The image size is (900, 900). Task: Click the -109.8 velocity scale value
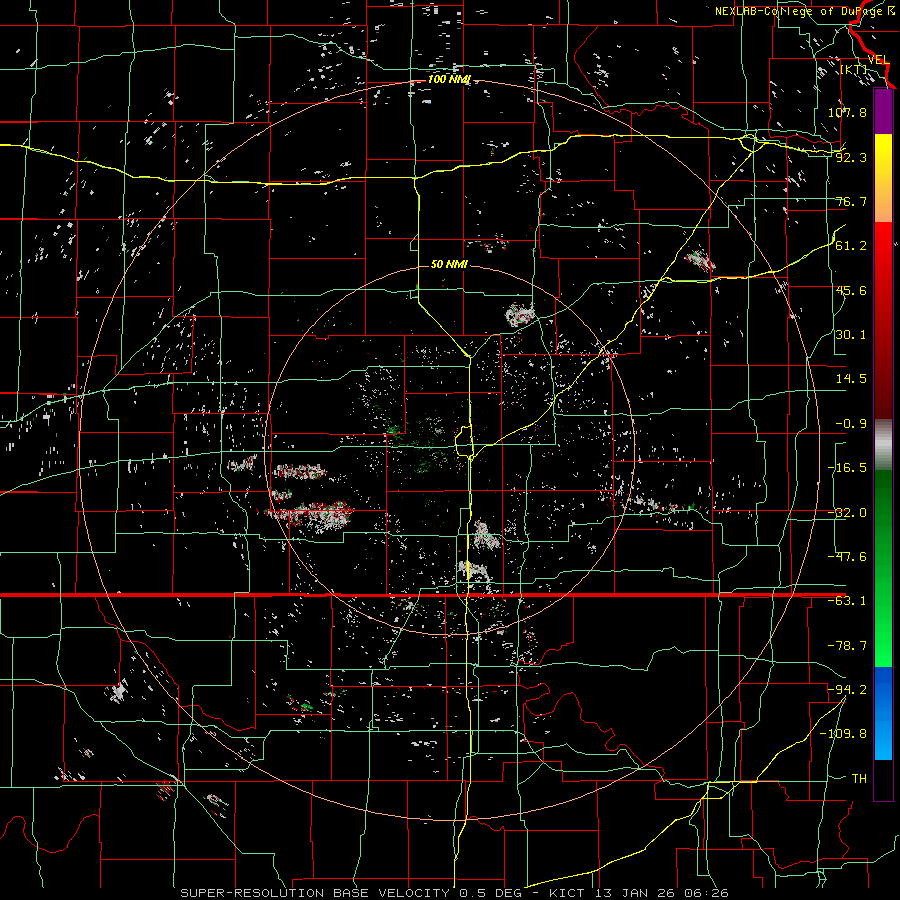[844, 734]
